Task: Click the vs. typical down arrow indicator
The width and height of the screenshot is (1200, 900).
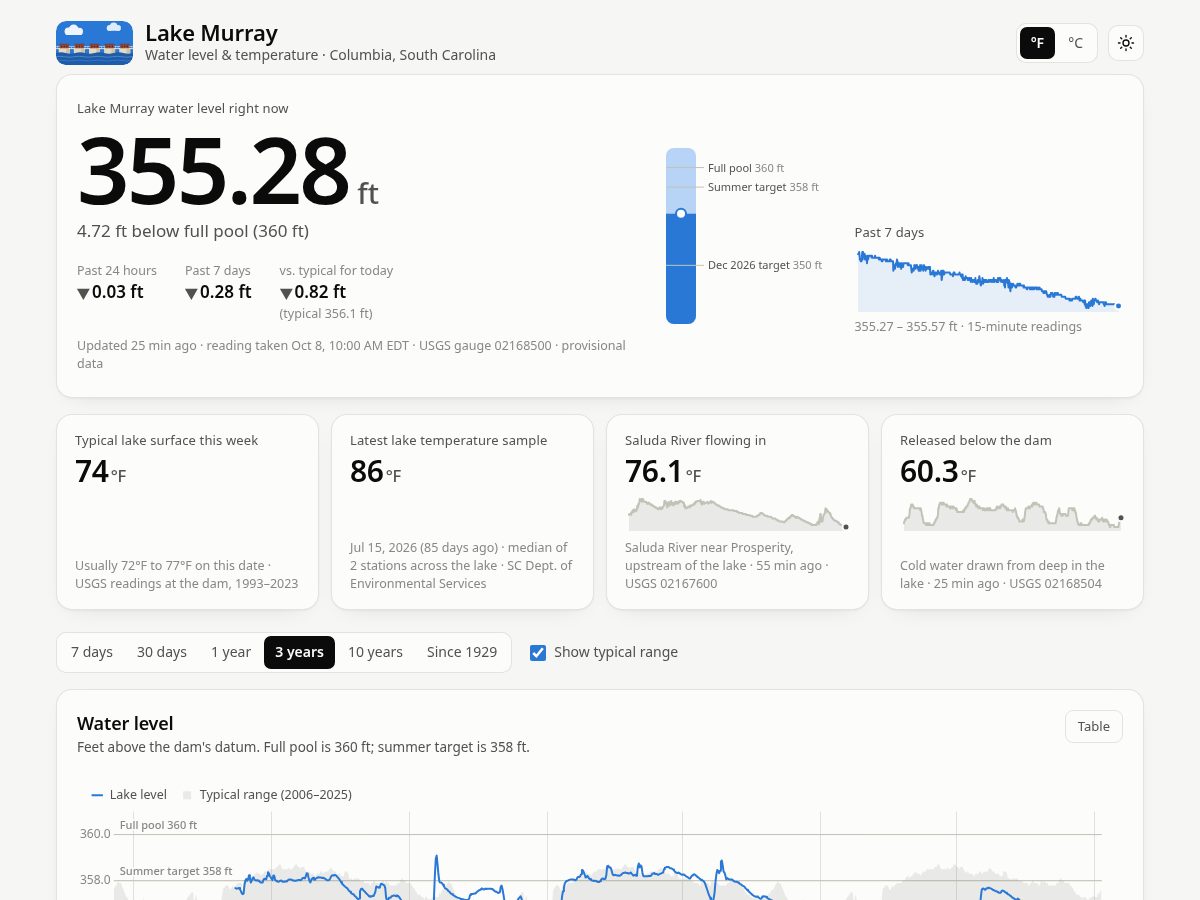Action: [286, 293]
